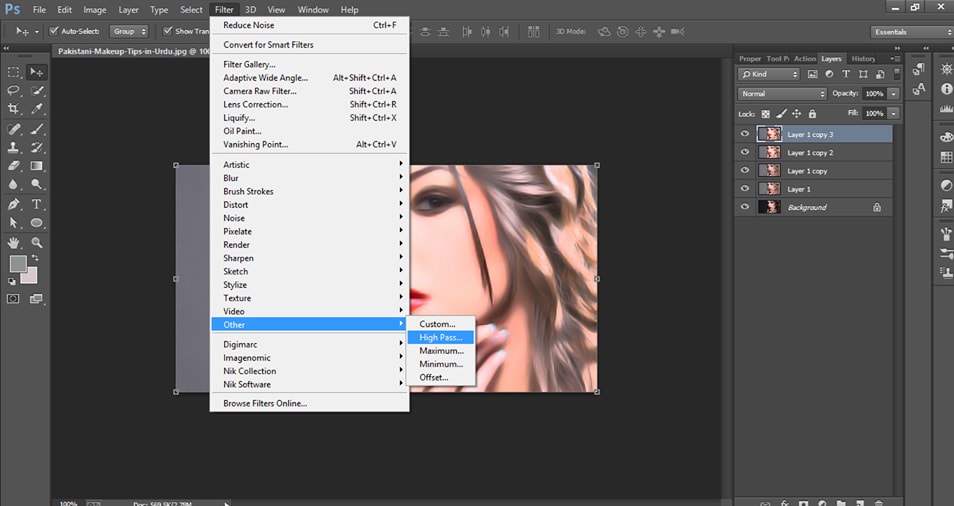
Task: Select the Pen tool
Action: (x=14, y=203)
